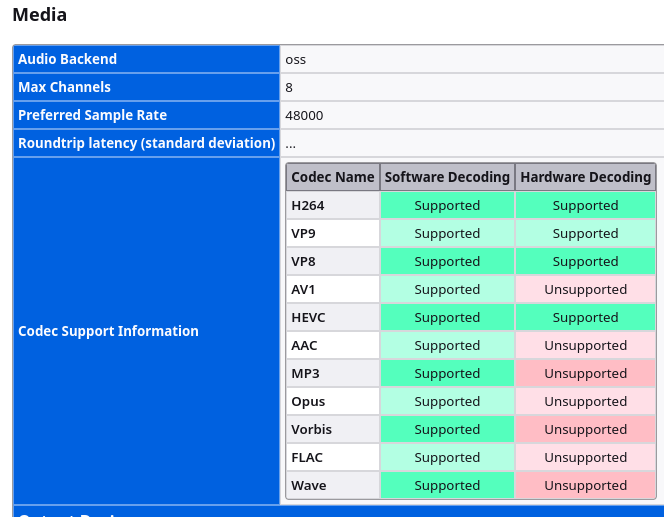Click Wave hardware decoding Unsupported cell
Screen dimensions: 664x517
pos(585,485)
